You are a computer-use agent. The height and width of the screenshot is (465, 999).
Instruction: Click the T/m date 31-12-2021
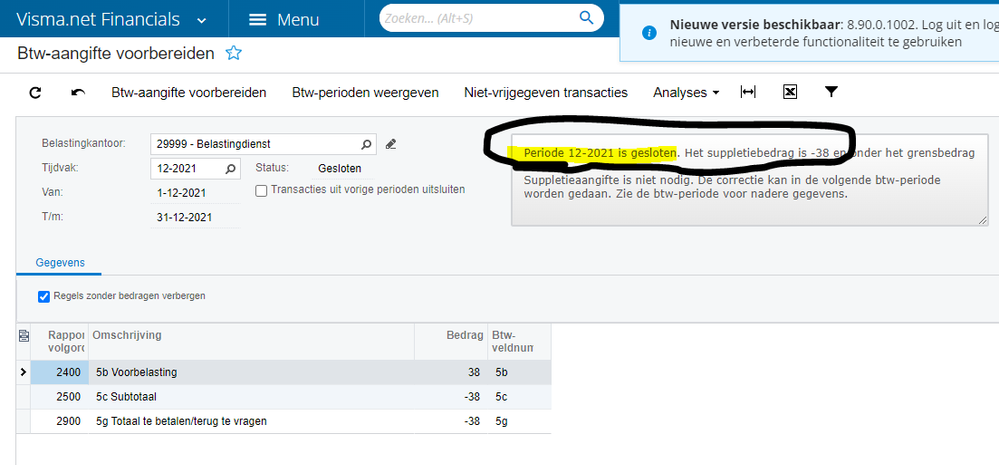pyautogui.click(x=184, y=217)
